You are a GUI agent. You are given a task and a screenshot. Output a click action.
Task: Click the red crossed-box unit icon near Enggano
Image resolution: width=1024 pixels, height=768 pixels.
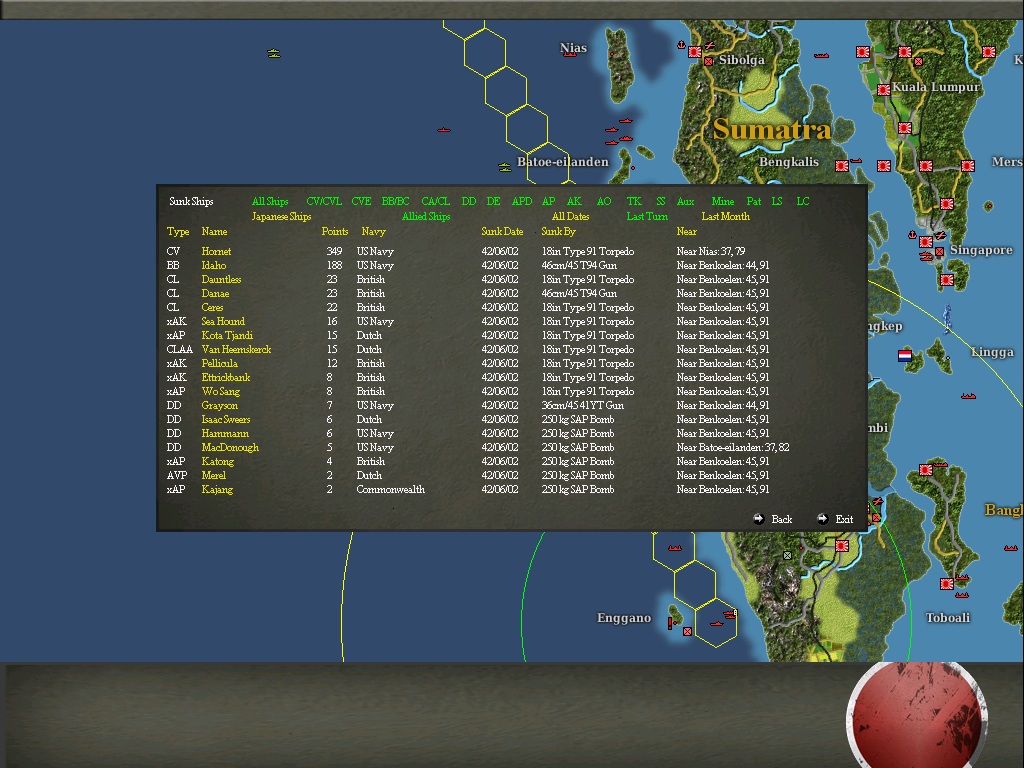[687, 632]
